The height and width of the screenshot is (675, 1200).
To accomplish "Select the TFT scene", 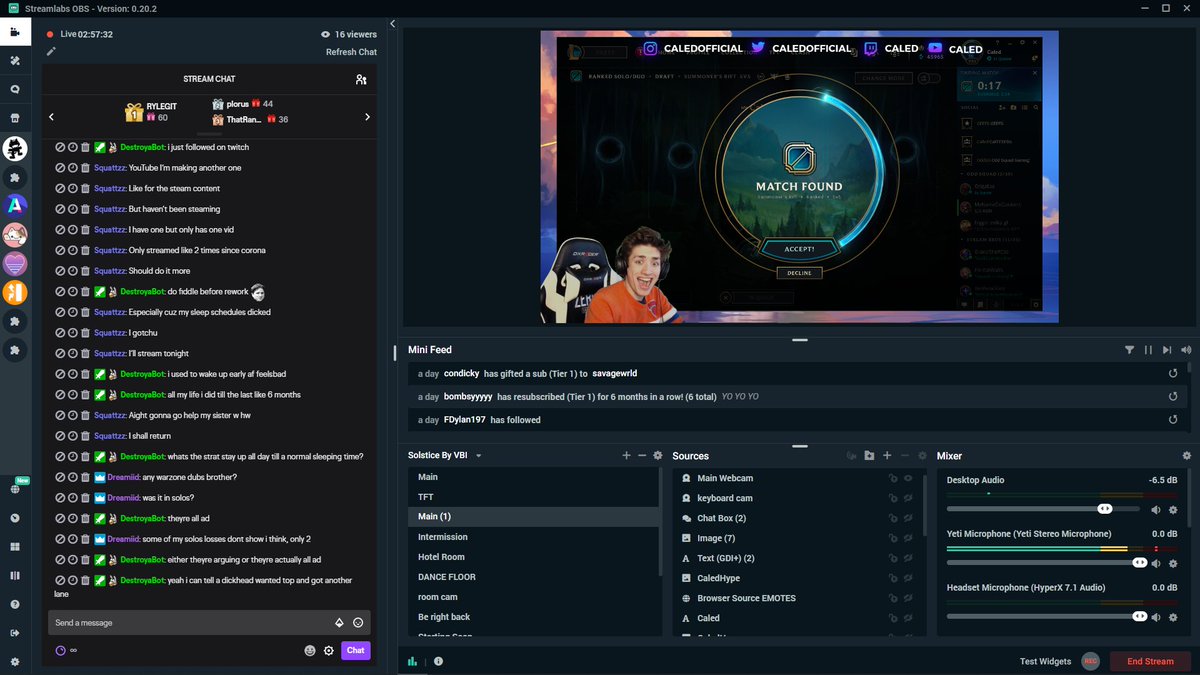I will 534,497.
